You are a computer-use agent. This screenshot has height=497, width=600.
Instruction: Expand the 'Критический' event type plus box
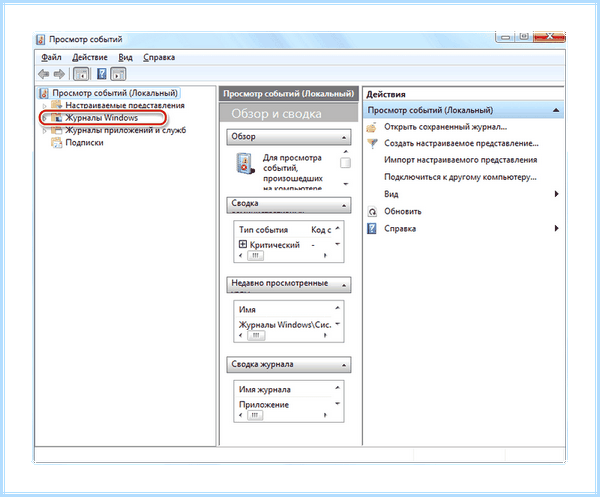point(243,244)
